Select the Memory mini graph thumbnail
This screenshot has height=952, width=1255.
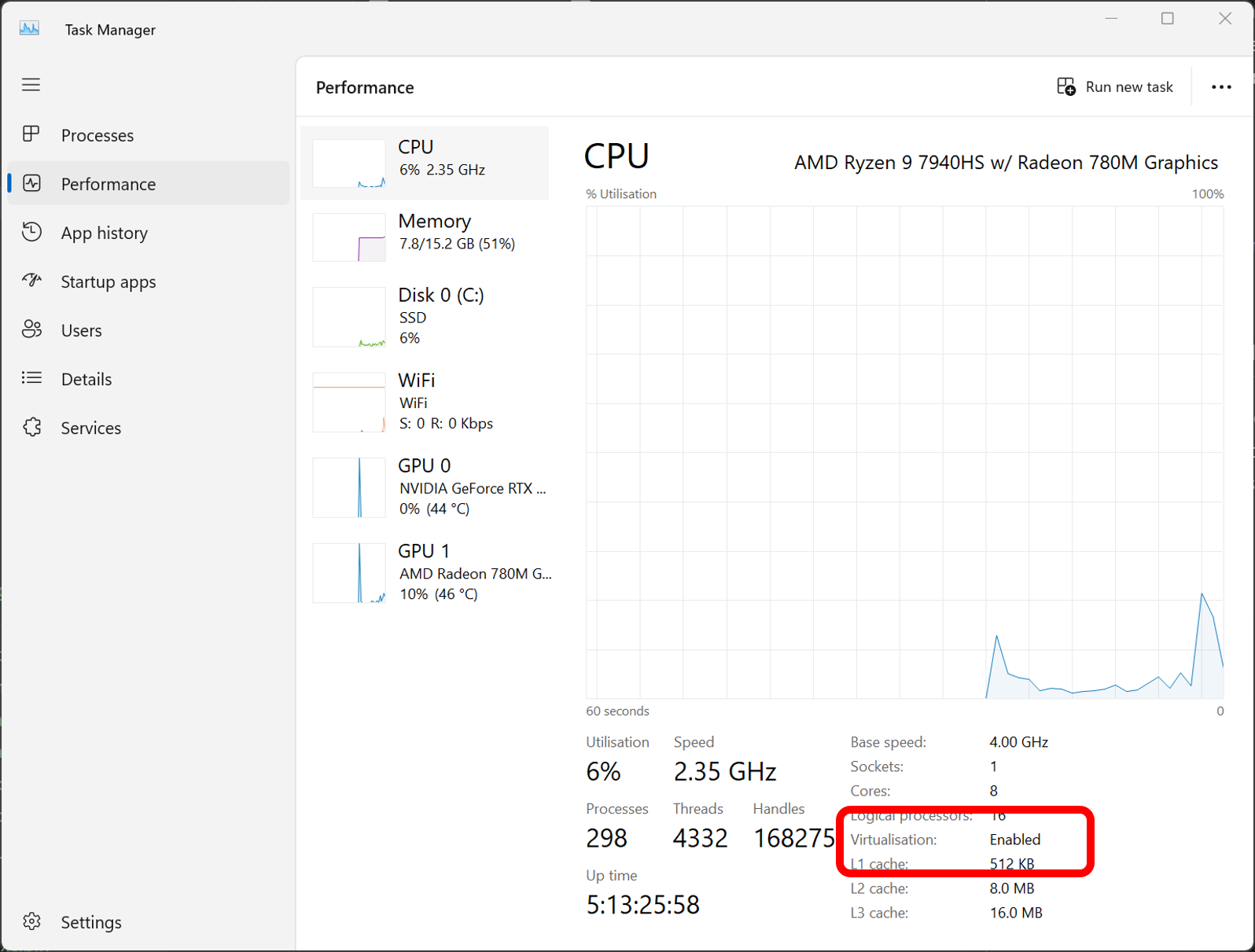(x=349, y=237)
